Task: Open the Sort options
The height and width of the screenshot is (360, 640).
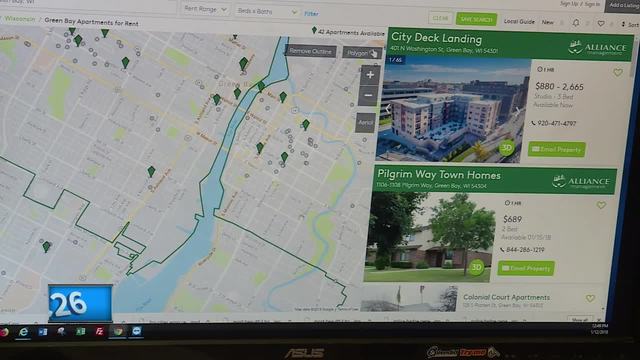Action: [630, 24]
